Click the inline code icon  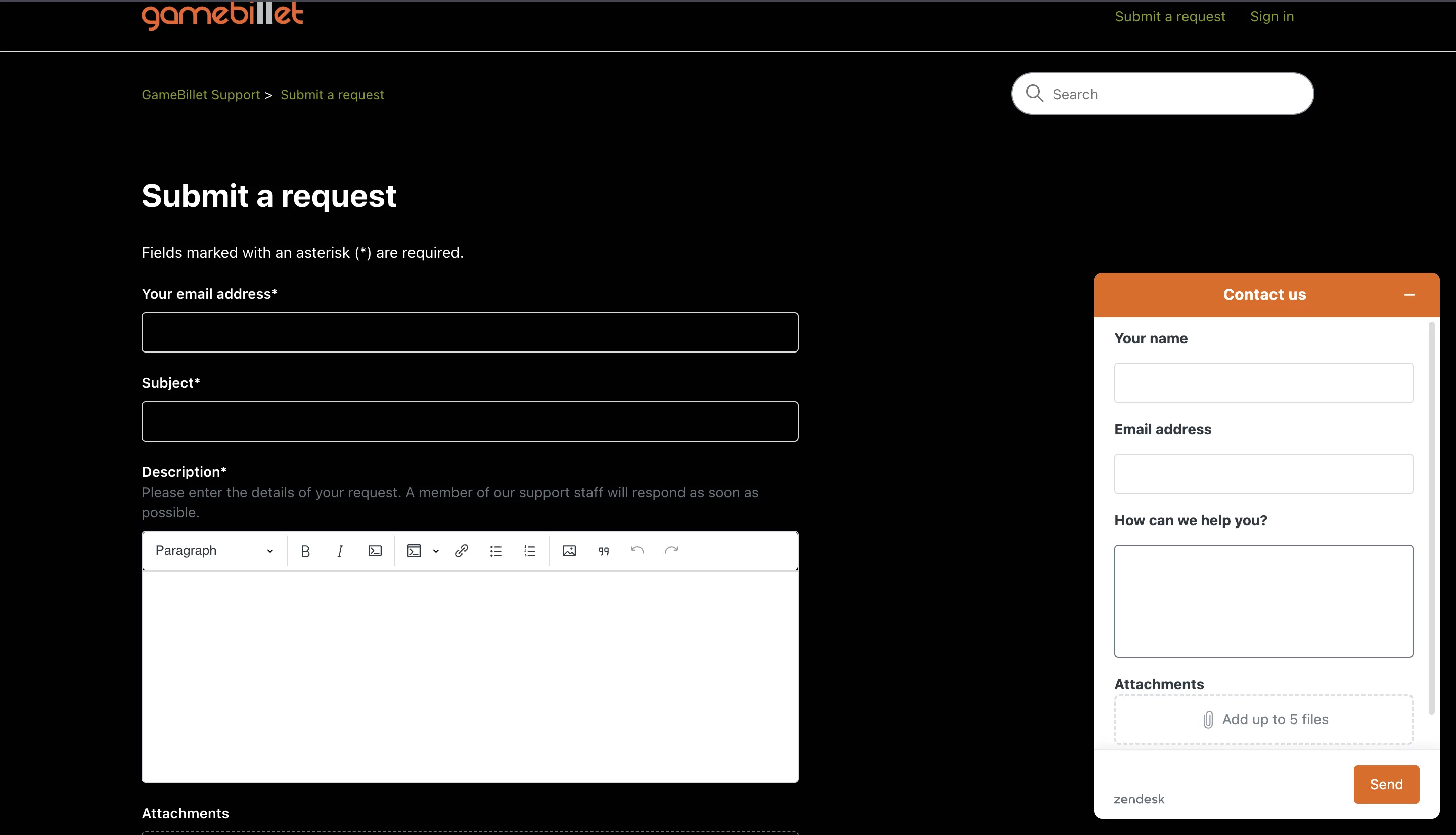374,551
